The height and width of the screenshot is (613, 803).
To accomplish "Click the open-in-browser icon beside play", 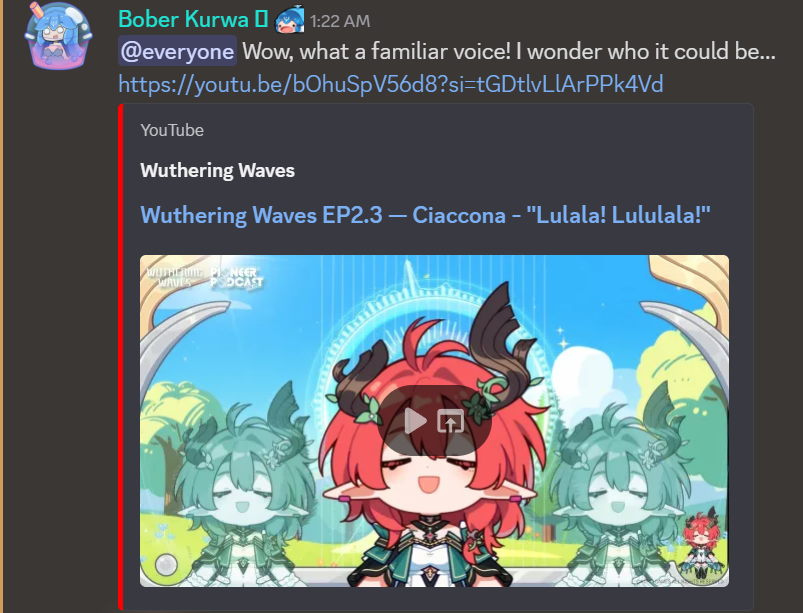I will (x=451, y=421).
